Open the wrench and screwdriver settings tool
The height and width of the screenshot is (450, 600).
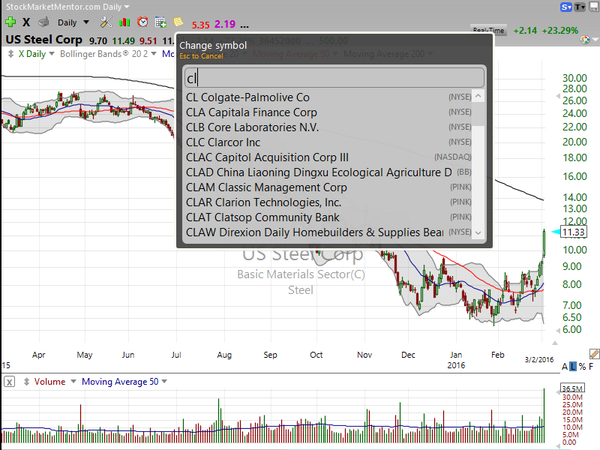point(106,22)
